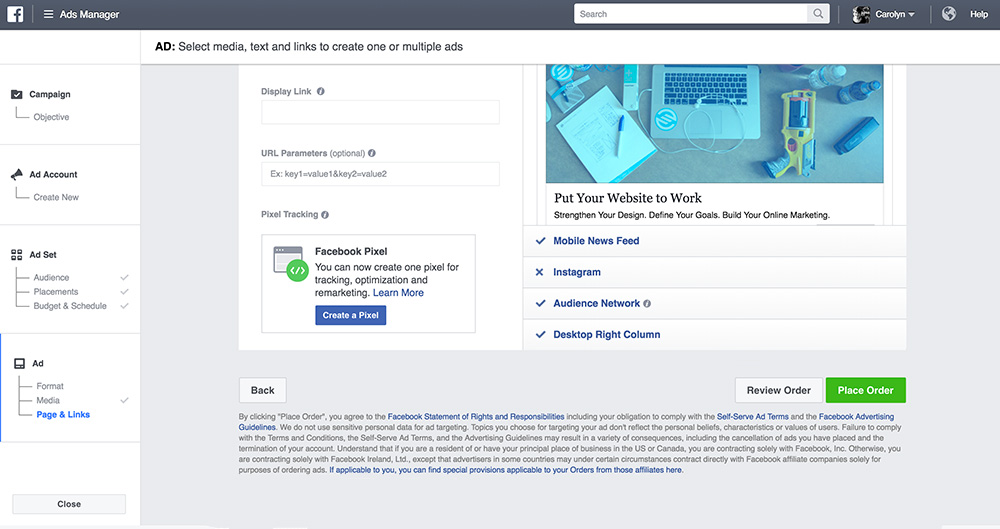The height and width of the screenshot is (529, 1000).
Task: Open Format step under Ad
Action: 50,386
